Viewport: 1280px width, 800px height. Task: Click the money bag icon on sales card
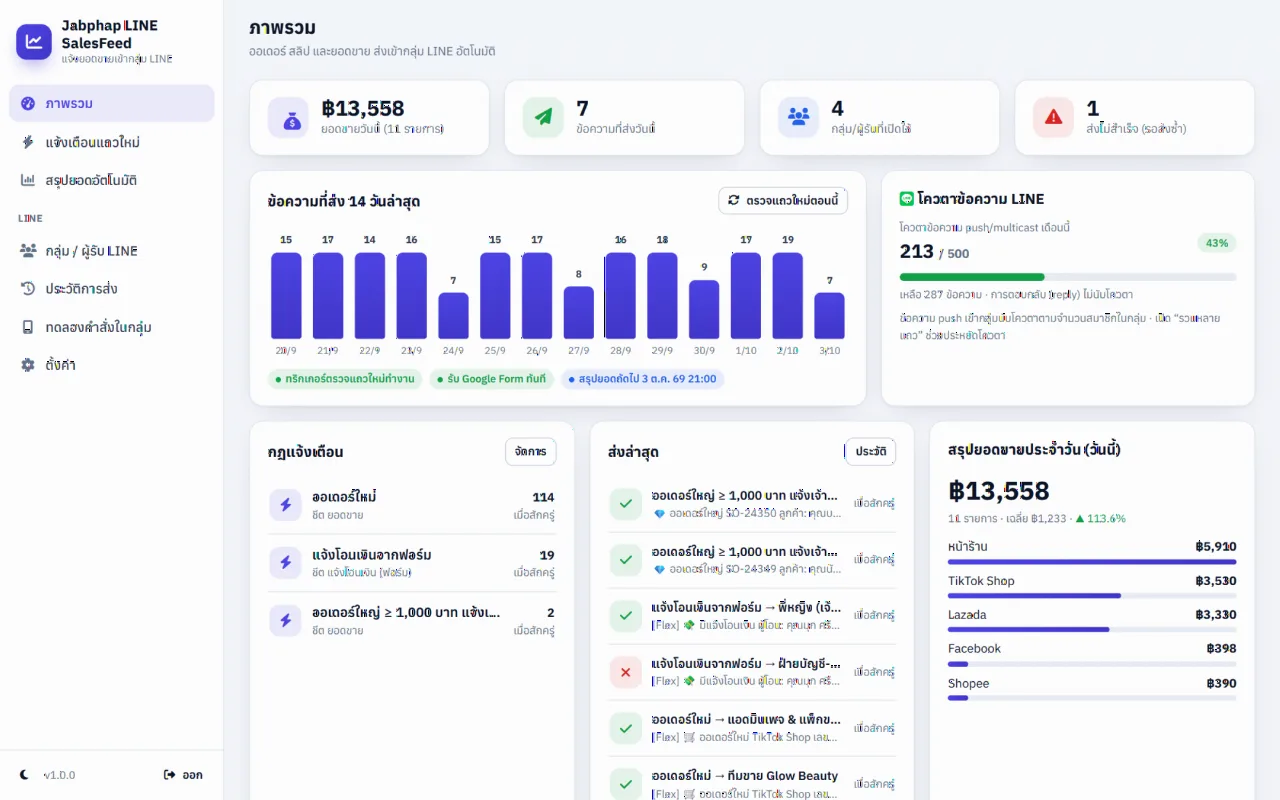click(288, 117)
